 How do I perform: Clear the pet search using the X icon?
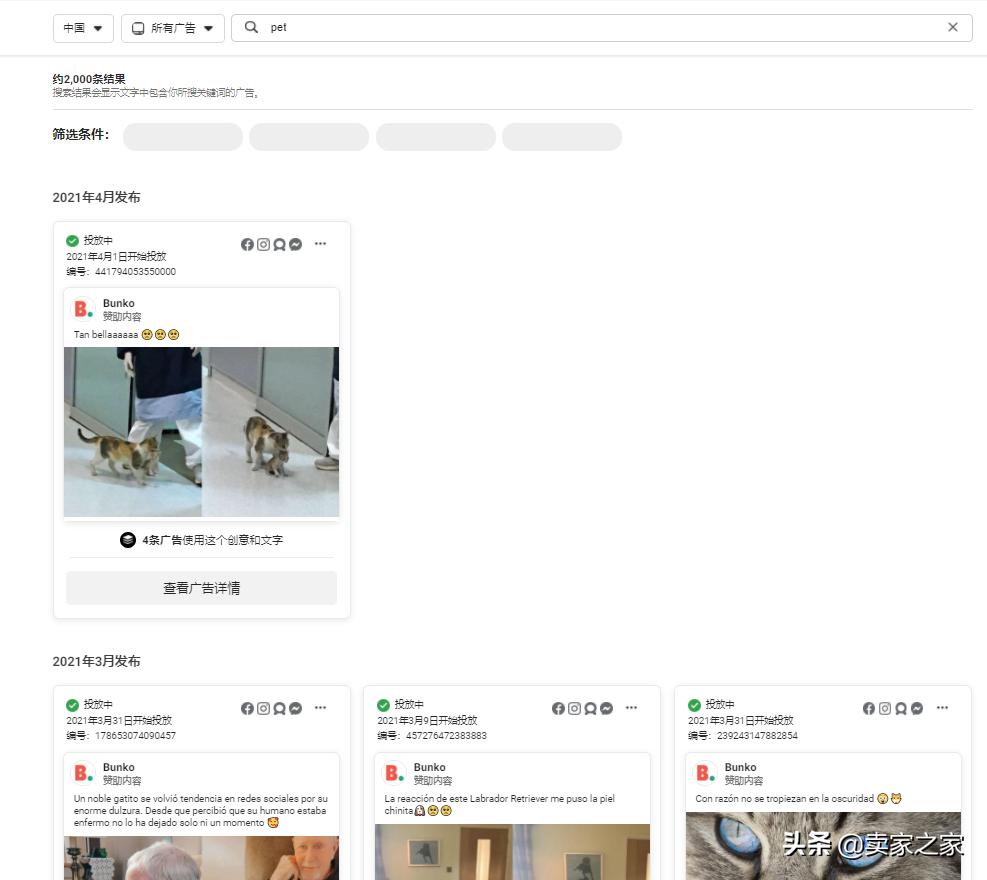click(952, 27)
